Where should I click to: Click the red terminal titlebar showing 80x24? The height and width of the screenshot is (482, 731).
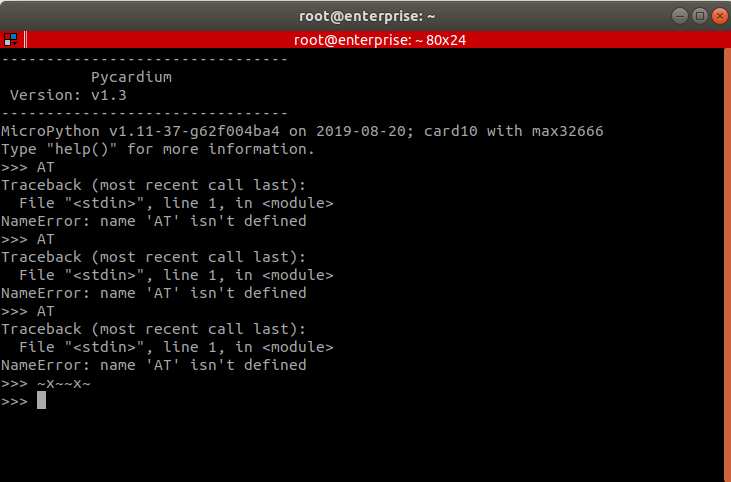(x=380, y=41)
